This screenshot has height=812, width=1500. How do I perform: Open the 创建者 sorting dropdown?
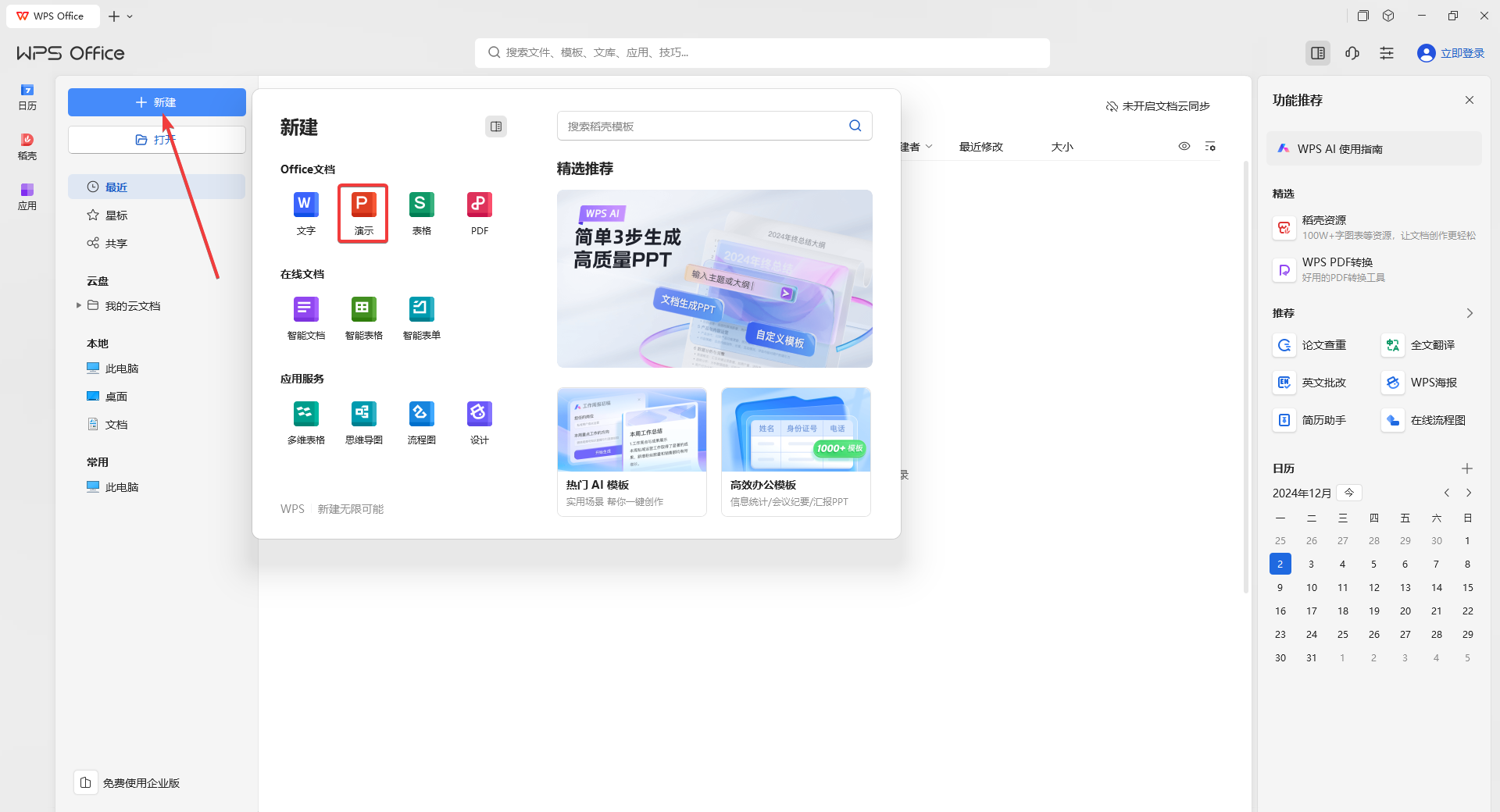[x=928, y=146]
